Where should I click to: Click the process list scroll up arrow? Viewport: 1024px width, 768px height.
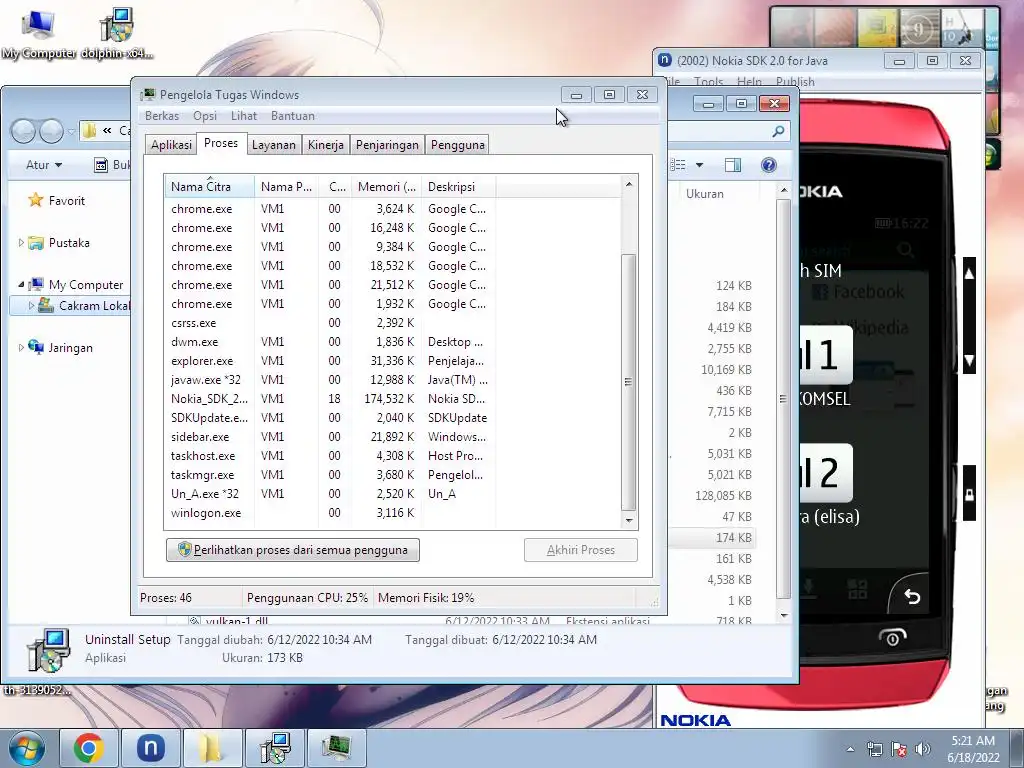[x=628, y=184]
